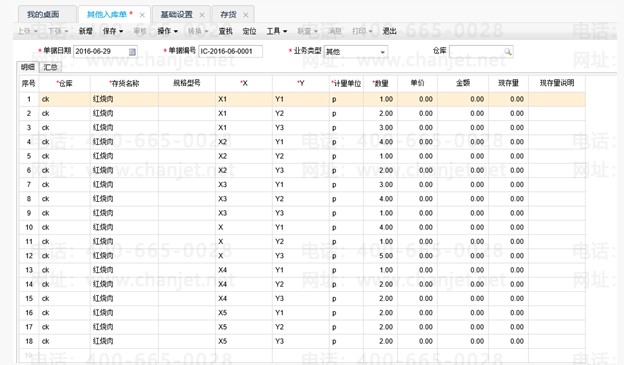624x365 pixels.
Task: Focus the 单据编号 input field
Action: pyautogui.click(x=230, y=51)
